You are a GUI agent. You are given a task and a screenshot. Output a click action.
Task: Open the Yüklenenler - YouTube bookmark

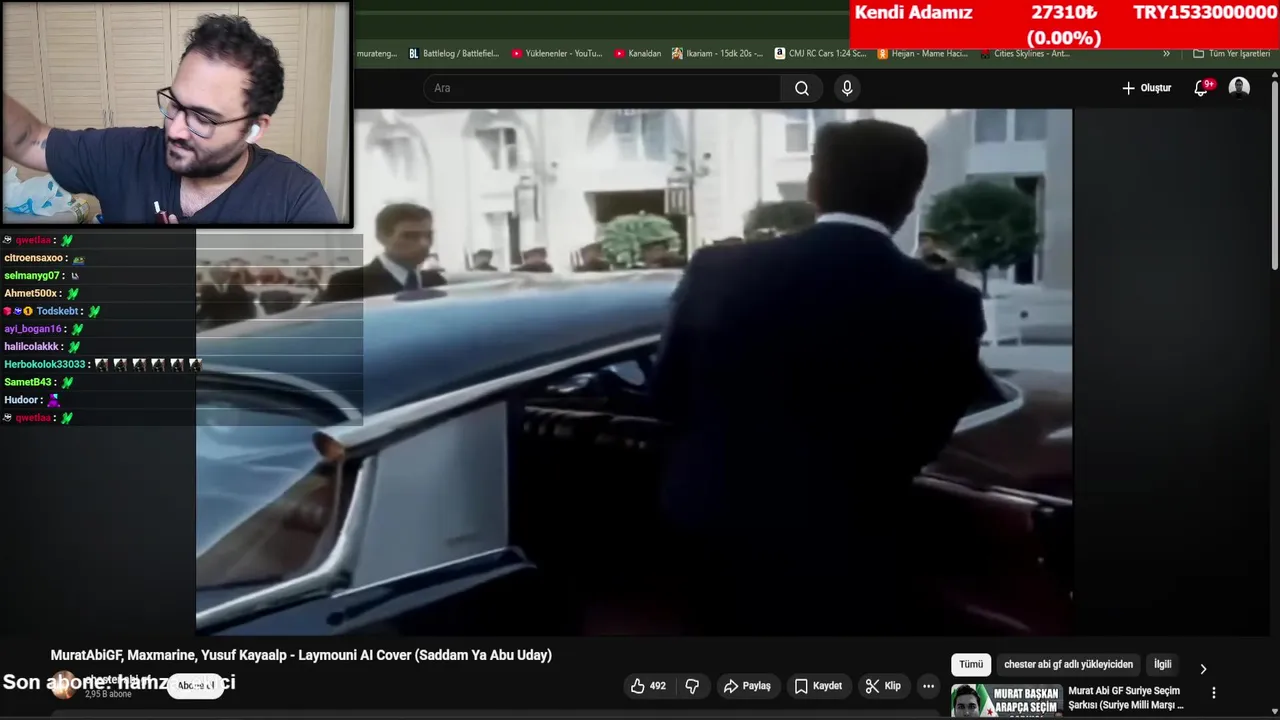[557, 54]
